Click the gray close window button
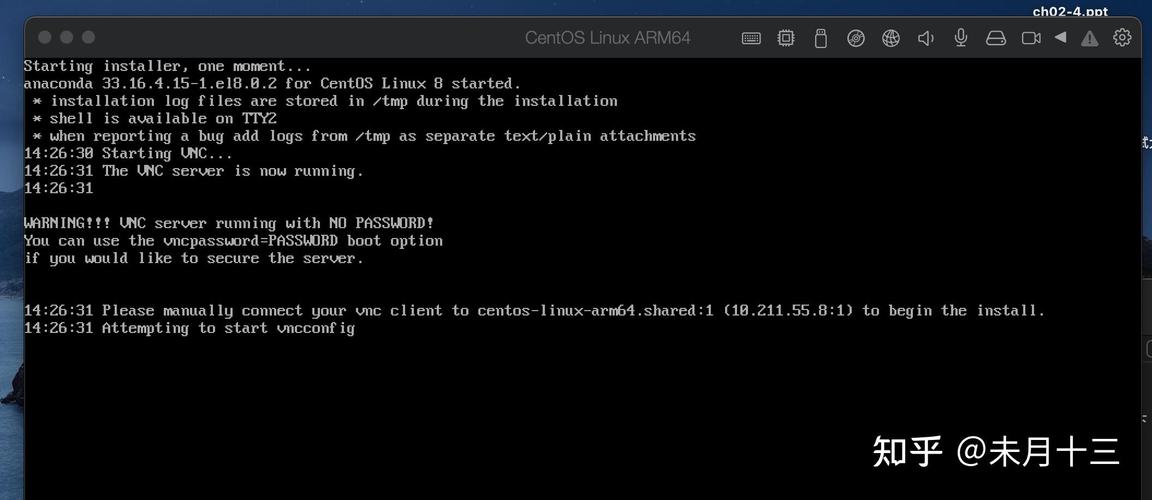1152x500 pixels. [x=45, y=37]
